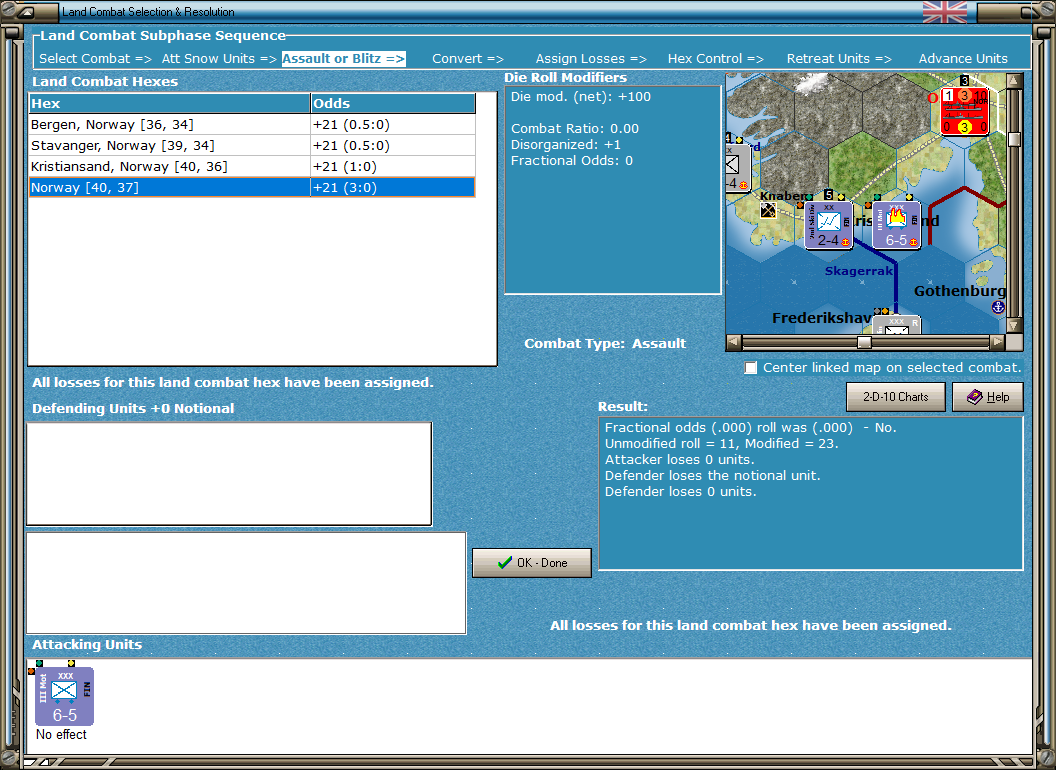Select the 6-5 unit under Attacking Units
This screenshot has height=770, width=1056.
[65, 696]
